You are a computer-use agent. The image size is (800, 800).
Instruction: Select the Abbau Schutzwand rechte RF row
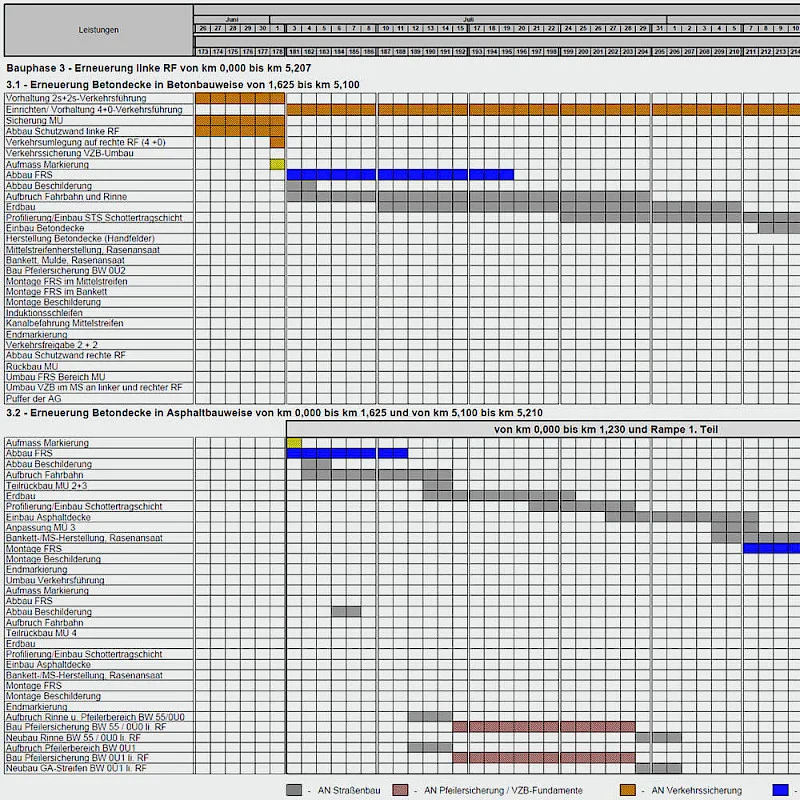pos(99,355)
